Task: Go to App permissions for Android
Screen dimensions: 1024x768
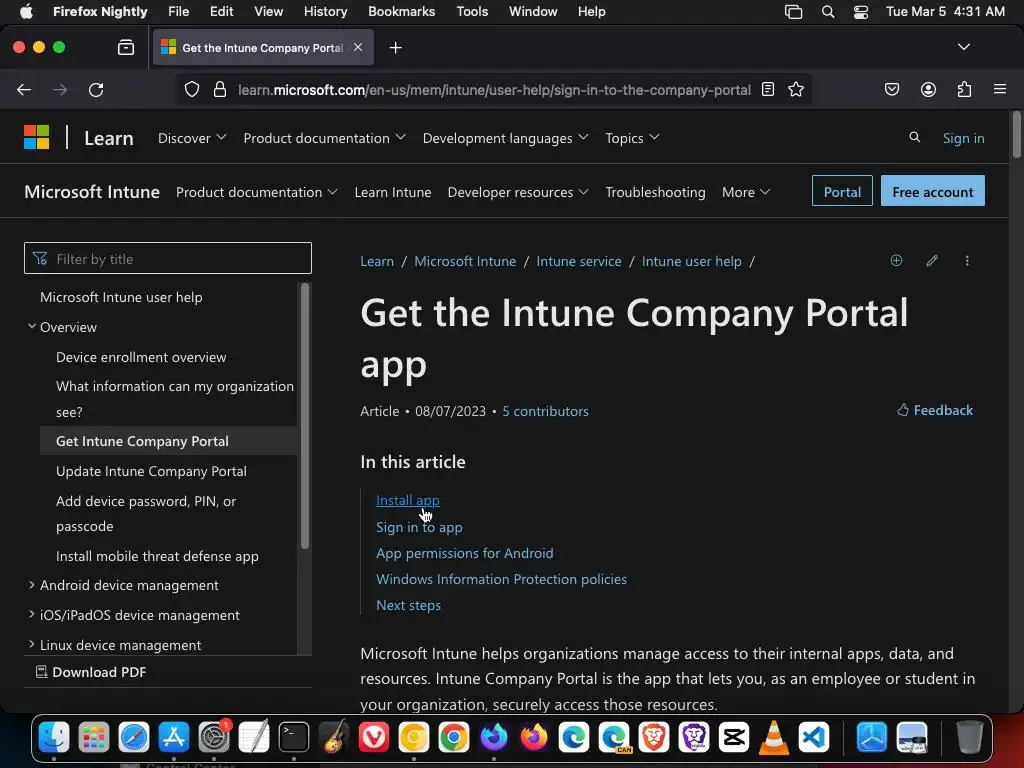Action: click(x=464, y=553)
